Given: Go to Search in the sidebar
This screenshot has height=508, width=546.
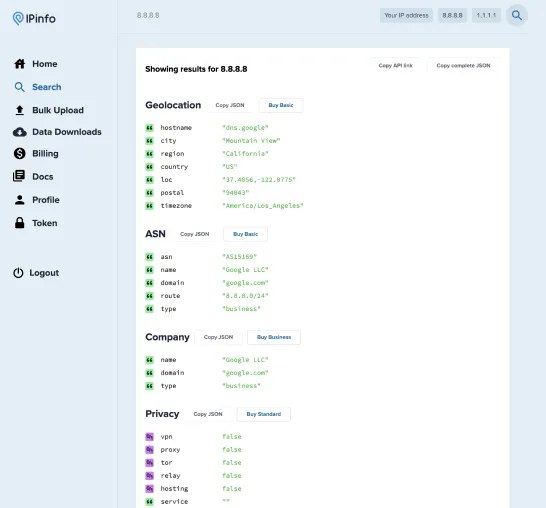Looking at the screenshot, I should click(x=38, y=87).
